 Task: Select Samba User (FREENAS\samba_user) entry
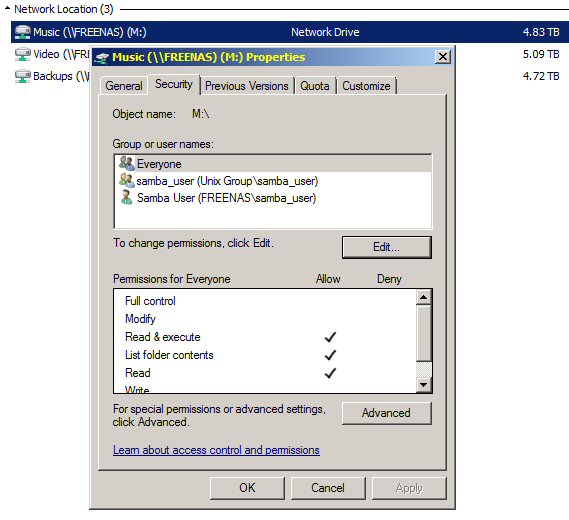[x=273, y=198]
